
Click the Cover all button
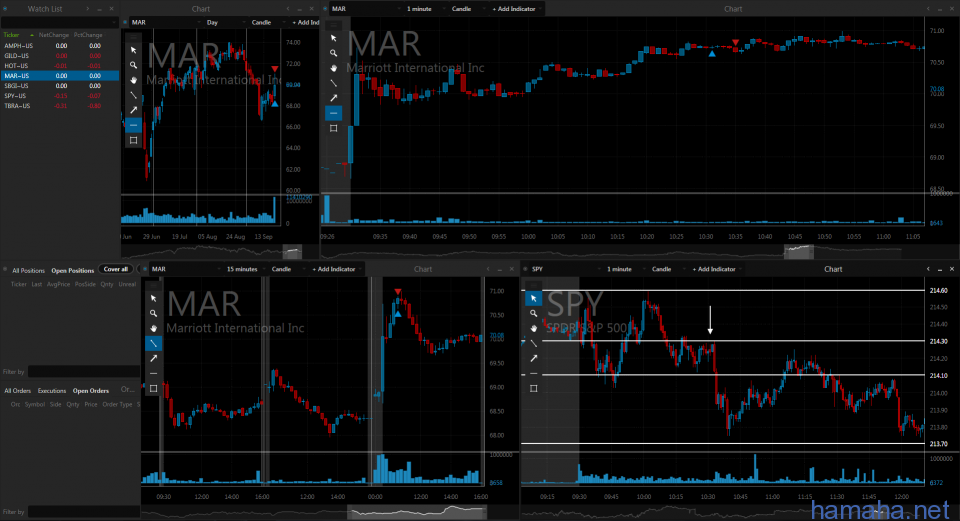pyautogui.click(x=116, y=269)
